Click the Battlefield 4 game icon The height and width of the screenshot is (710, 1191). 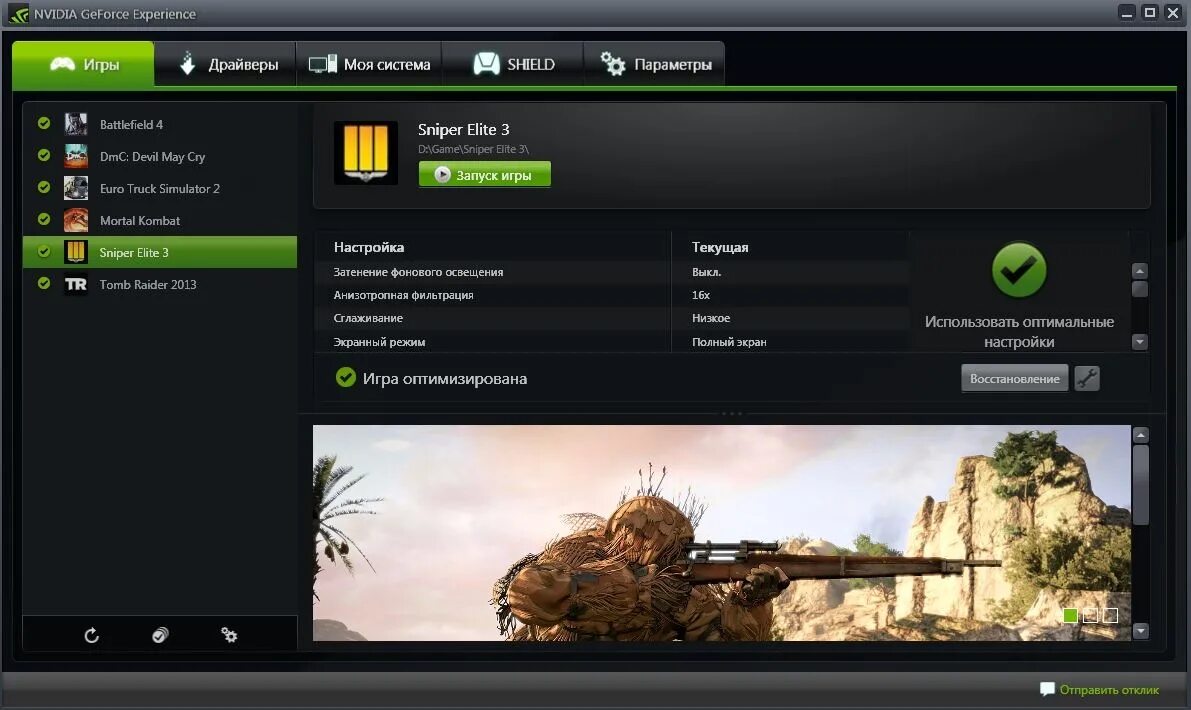pos(76,124)
